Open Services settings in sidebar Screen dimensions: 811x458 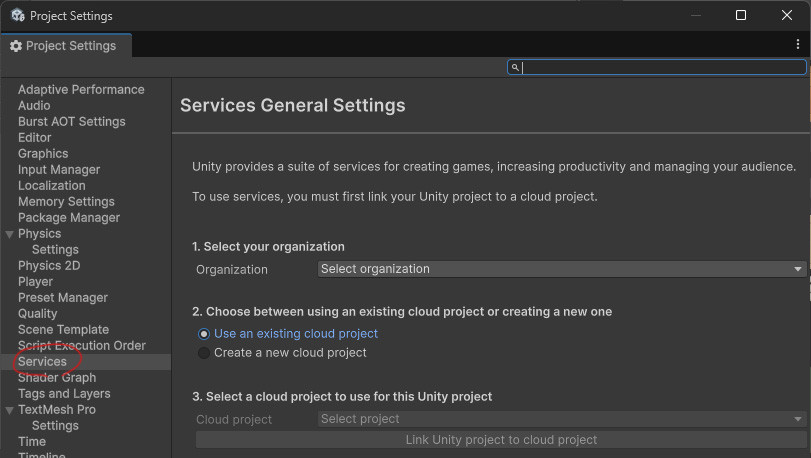(x=42, y=362)
